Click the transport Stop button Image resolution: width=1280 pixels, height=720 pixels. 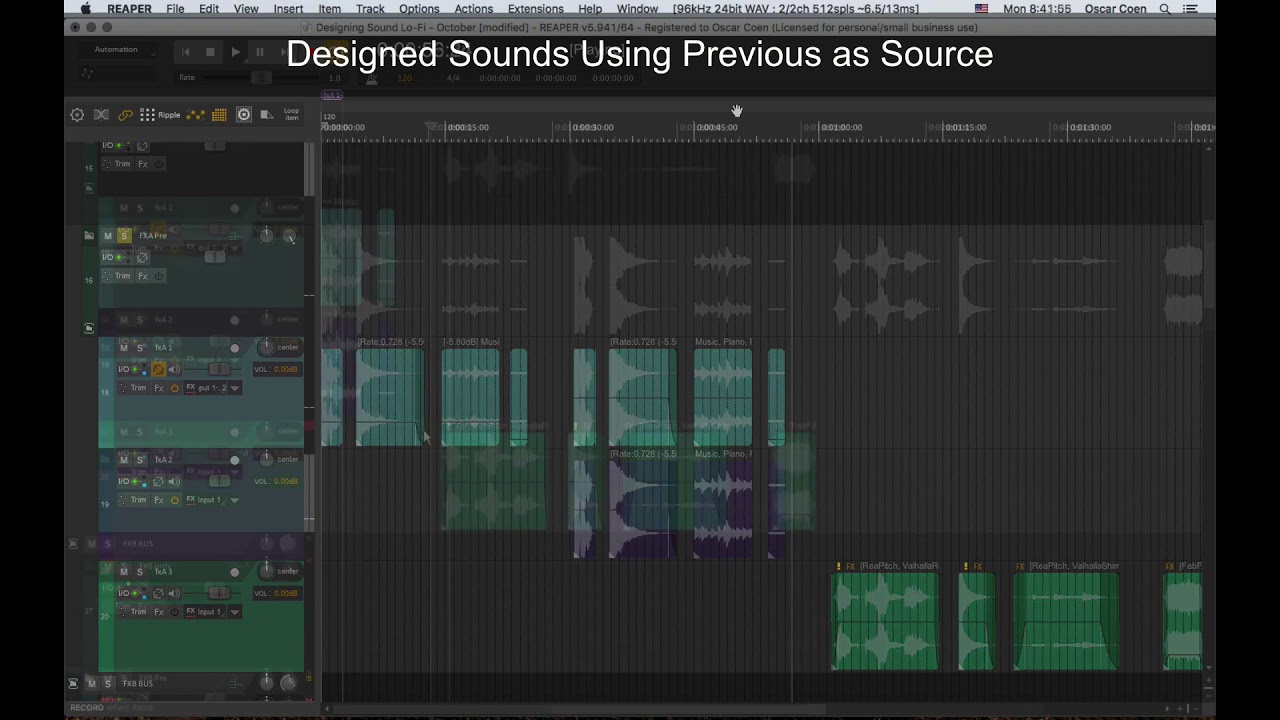pos(210,52)
